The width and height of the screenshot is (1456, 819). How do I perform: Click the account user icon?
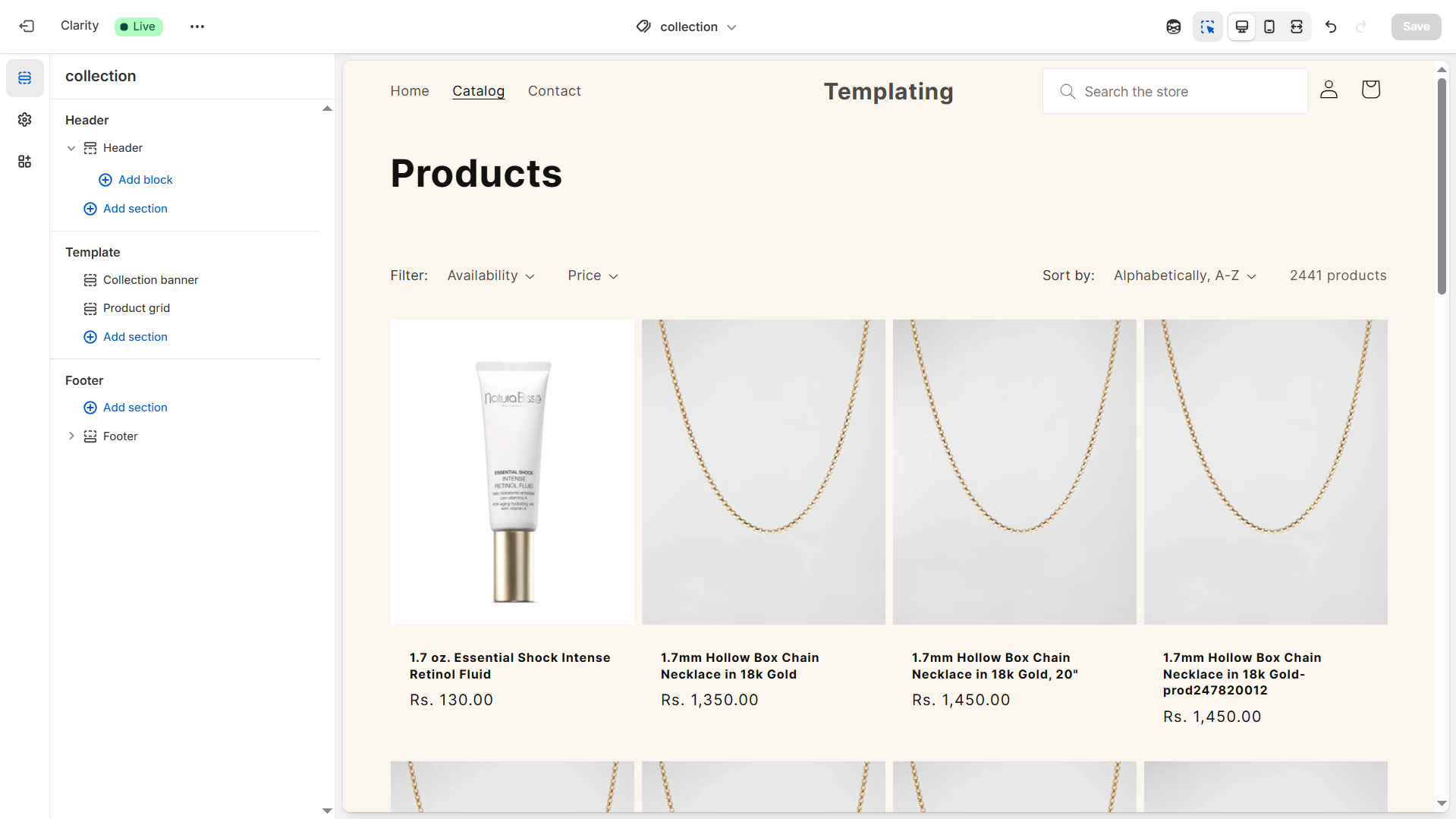[x=1329, y=90]
